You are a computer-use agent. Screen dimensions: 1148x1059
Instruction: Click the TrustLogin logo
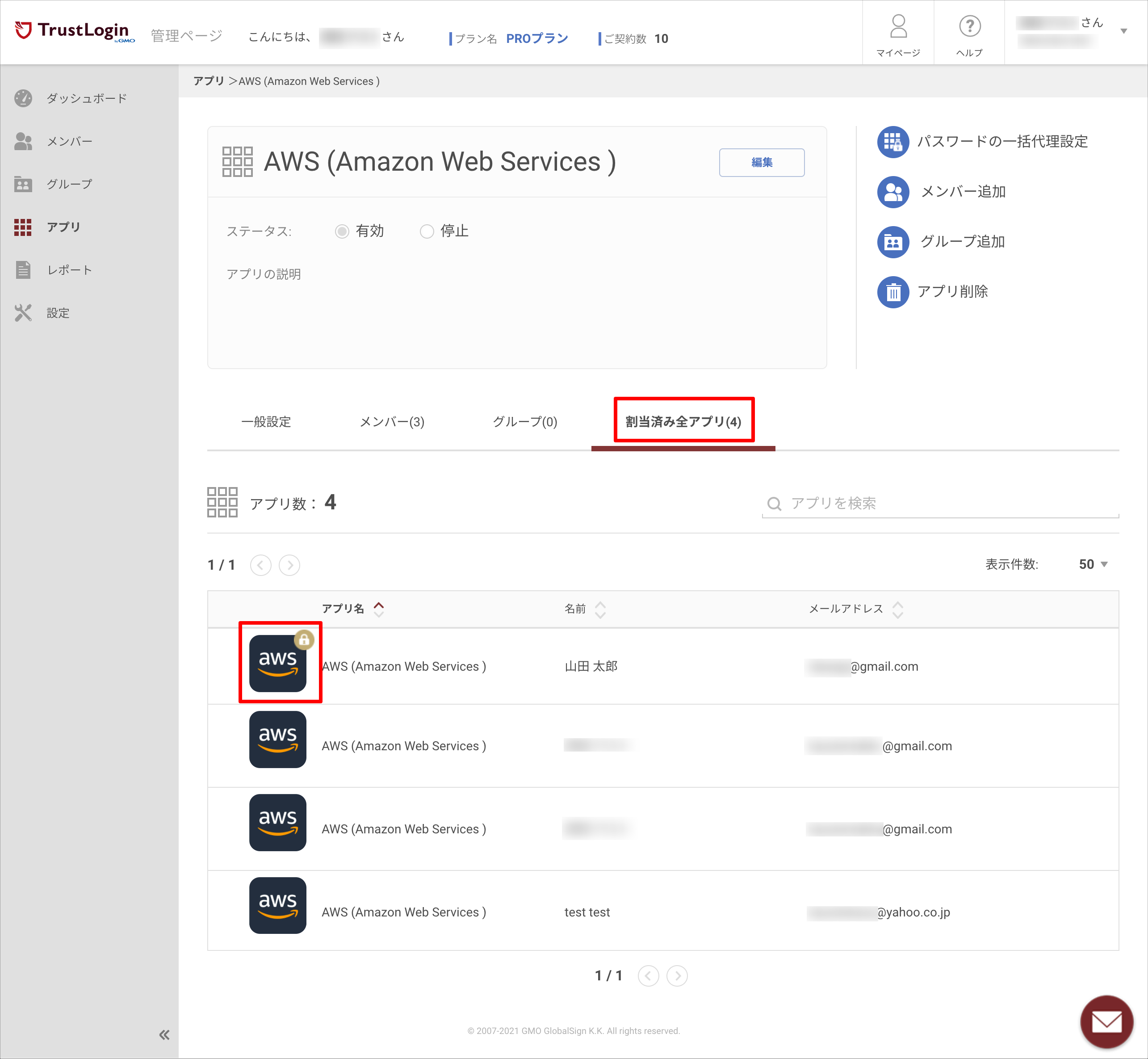[x=75, y=32]
